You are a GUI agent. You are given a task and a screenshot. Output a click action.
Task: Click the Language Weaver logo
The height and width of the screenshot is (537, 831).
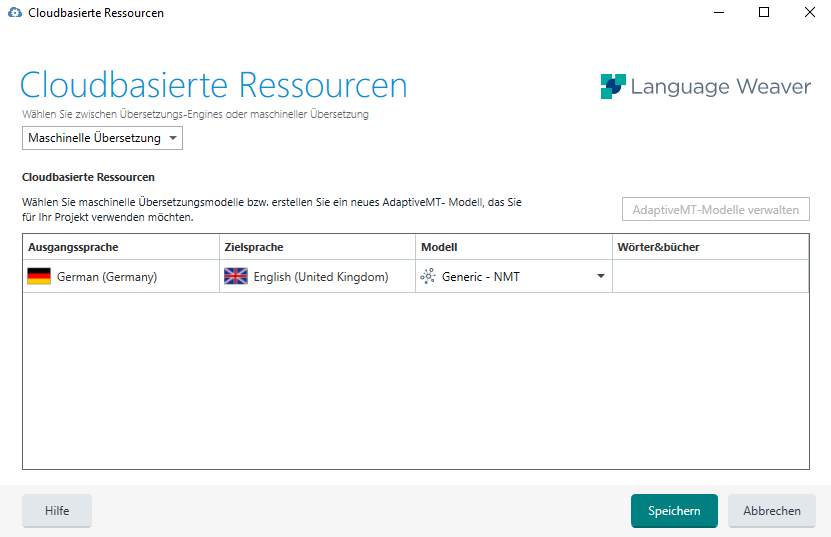[705, 86]
